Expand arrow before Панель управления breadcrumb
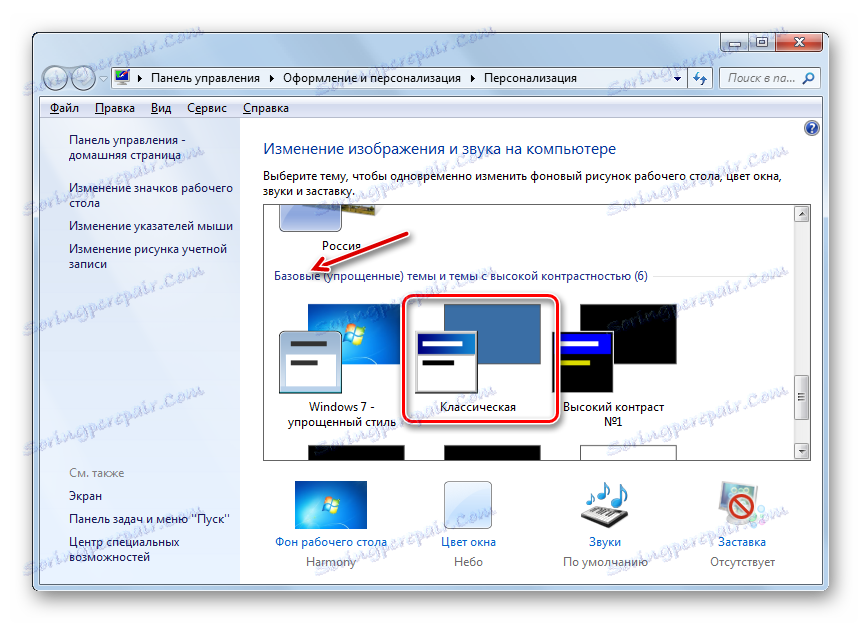Image resolution: width=862 pixels, height=624 pixels. pos(140,79)
